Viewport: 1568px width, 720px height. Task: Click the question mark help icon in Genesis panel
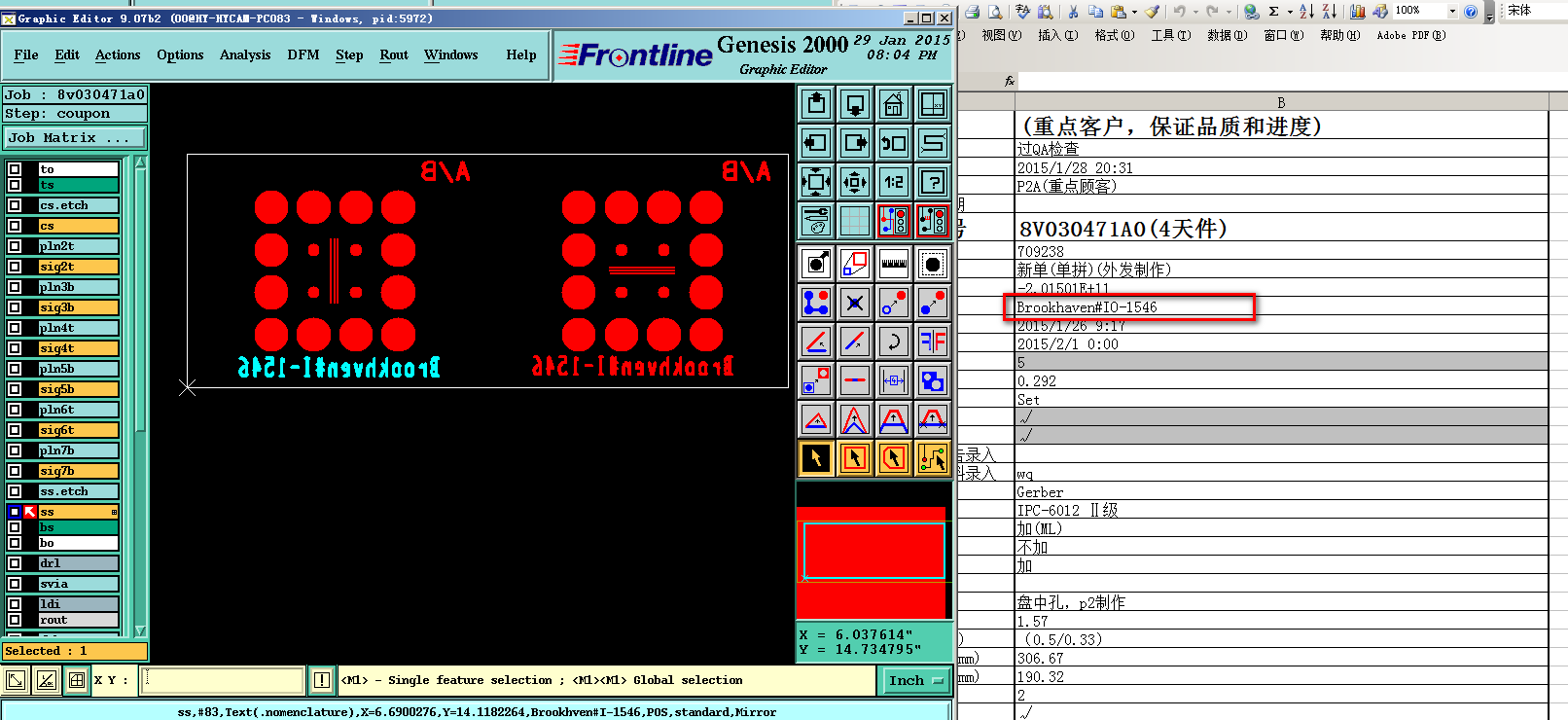tap(933, 182)
